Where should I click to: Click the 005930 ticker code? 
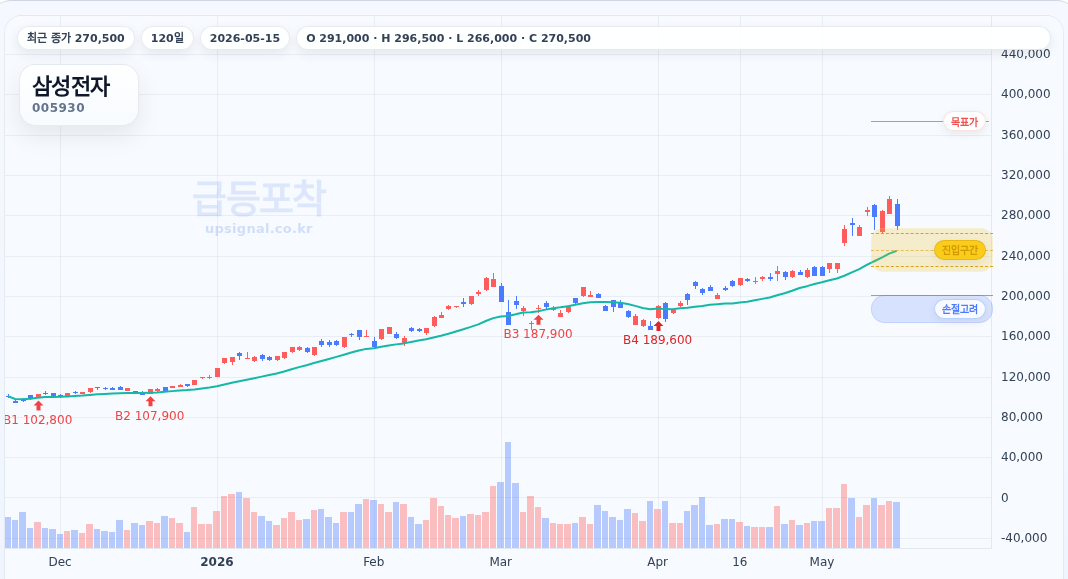tap(59, 108)
